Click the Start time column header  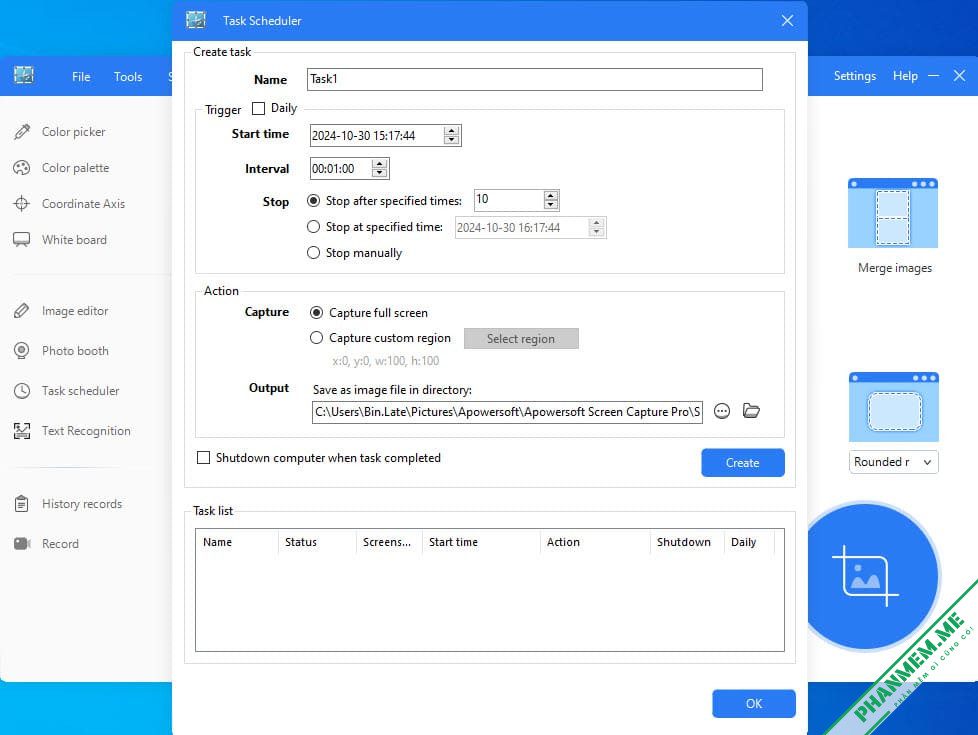tap(481, 542)
